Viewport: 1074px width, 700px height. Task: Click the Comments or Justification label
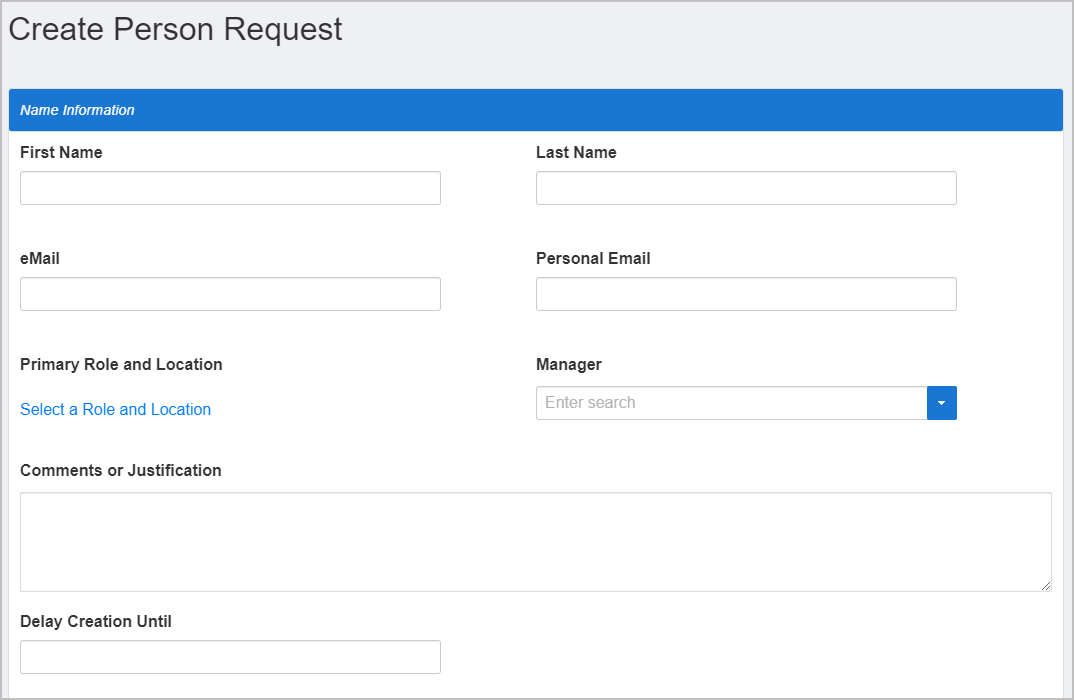click(x=120, y=470)
